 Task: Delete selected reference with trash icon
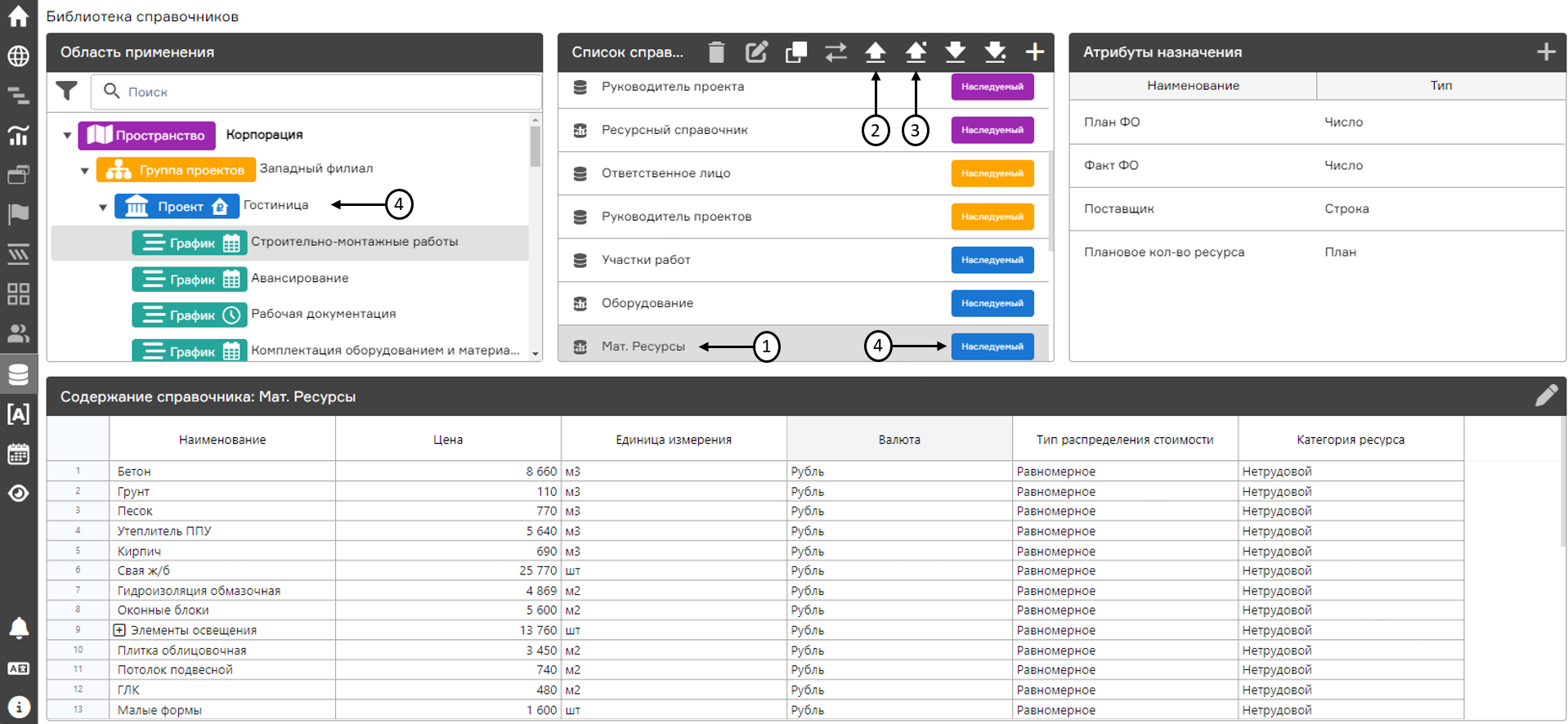(716, 52)
